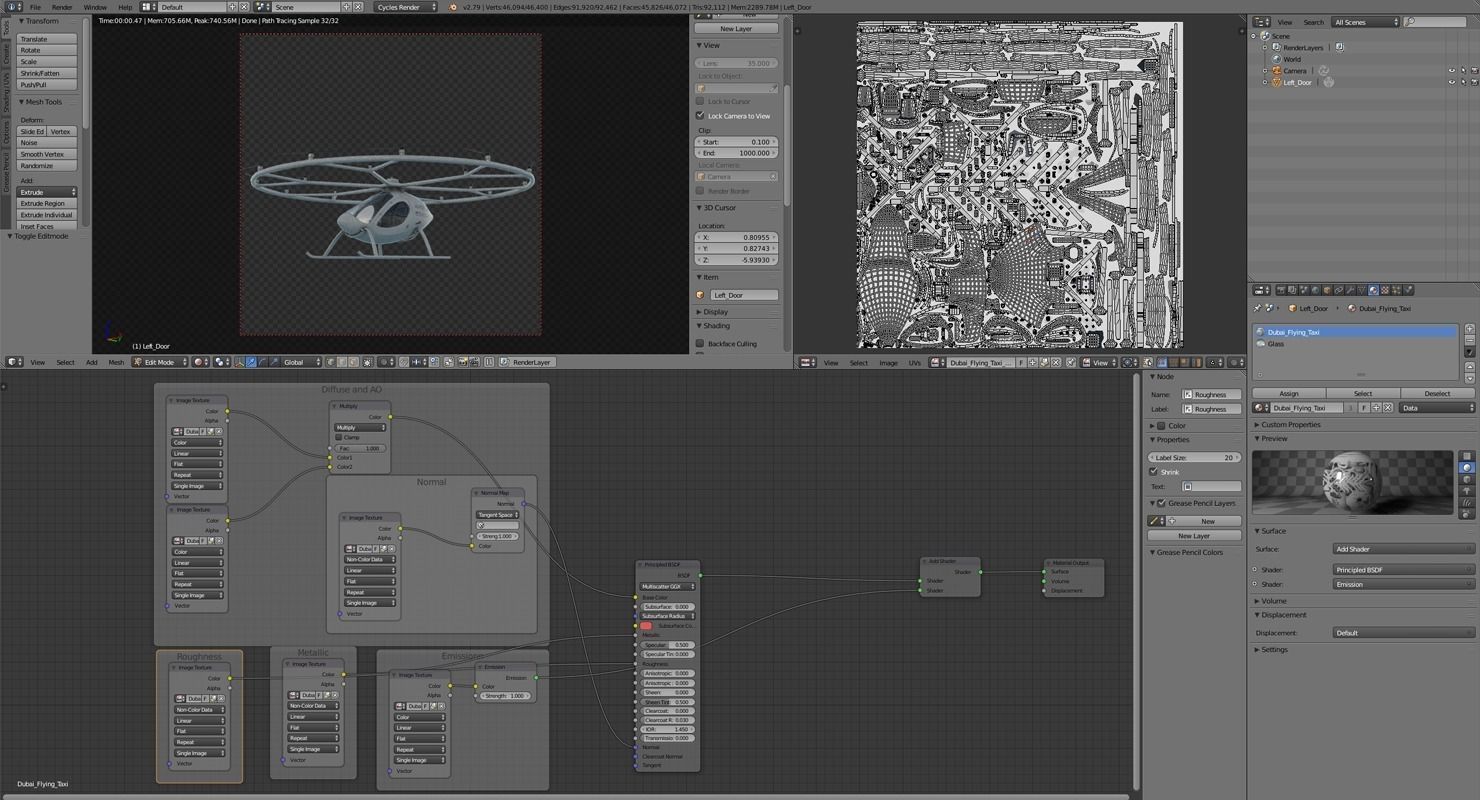Click the Assign material button

click(x=1289, y=393)
